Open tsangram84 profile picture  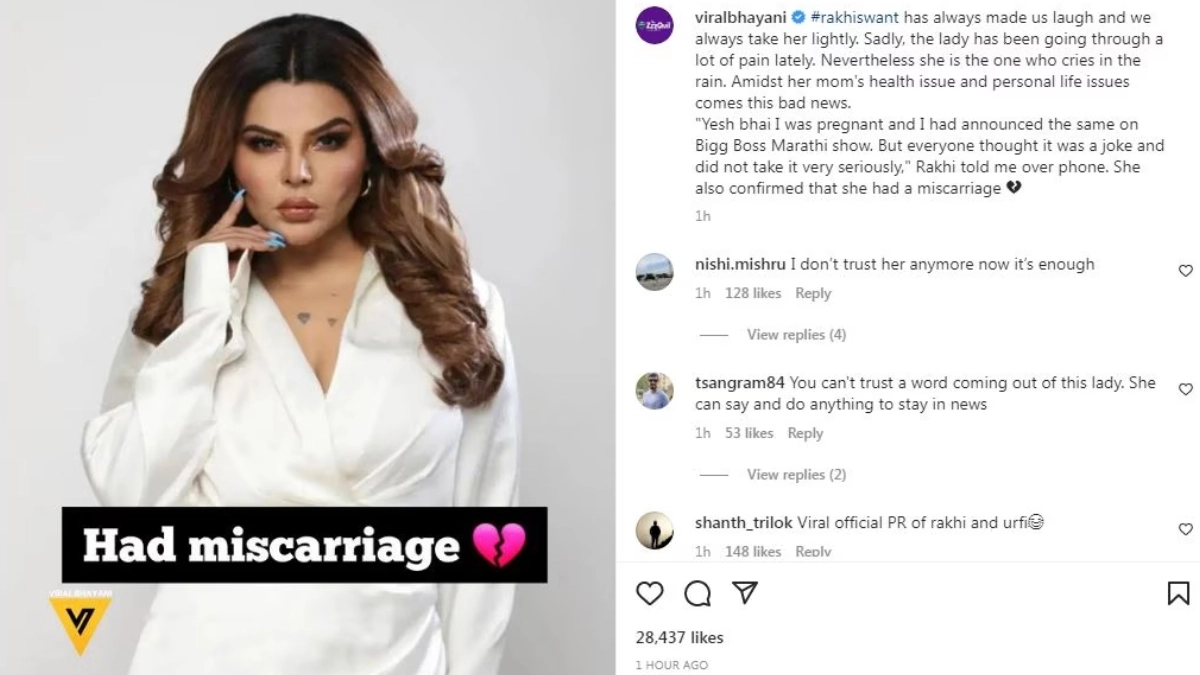pyautogui.click(x=655, y=390)
